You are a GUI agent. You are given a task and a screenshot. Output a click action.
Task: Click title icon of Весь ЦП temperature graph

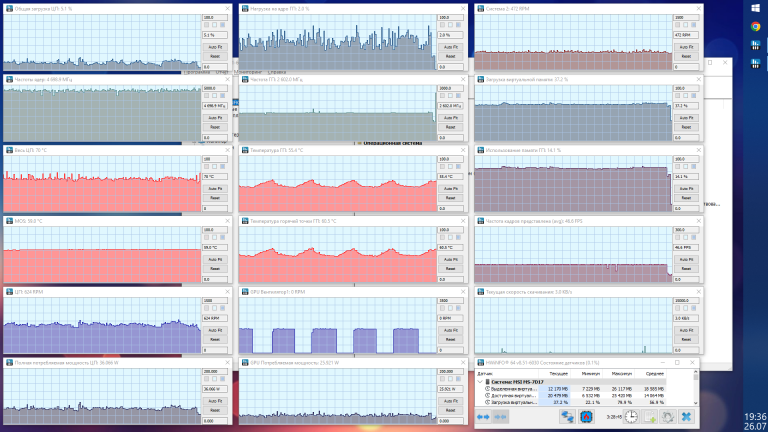point(9,150)
